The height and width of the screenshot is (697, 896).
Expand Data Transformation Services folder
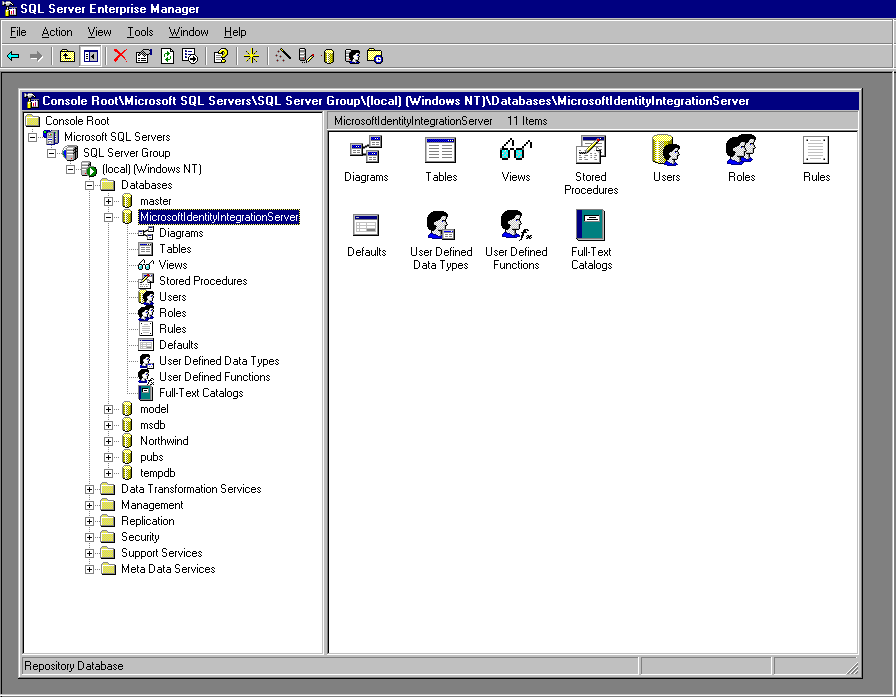90,489
